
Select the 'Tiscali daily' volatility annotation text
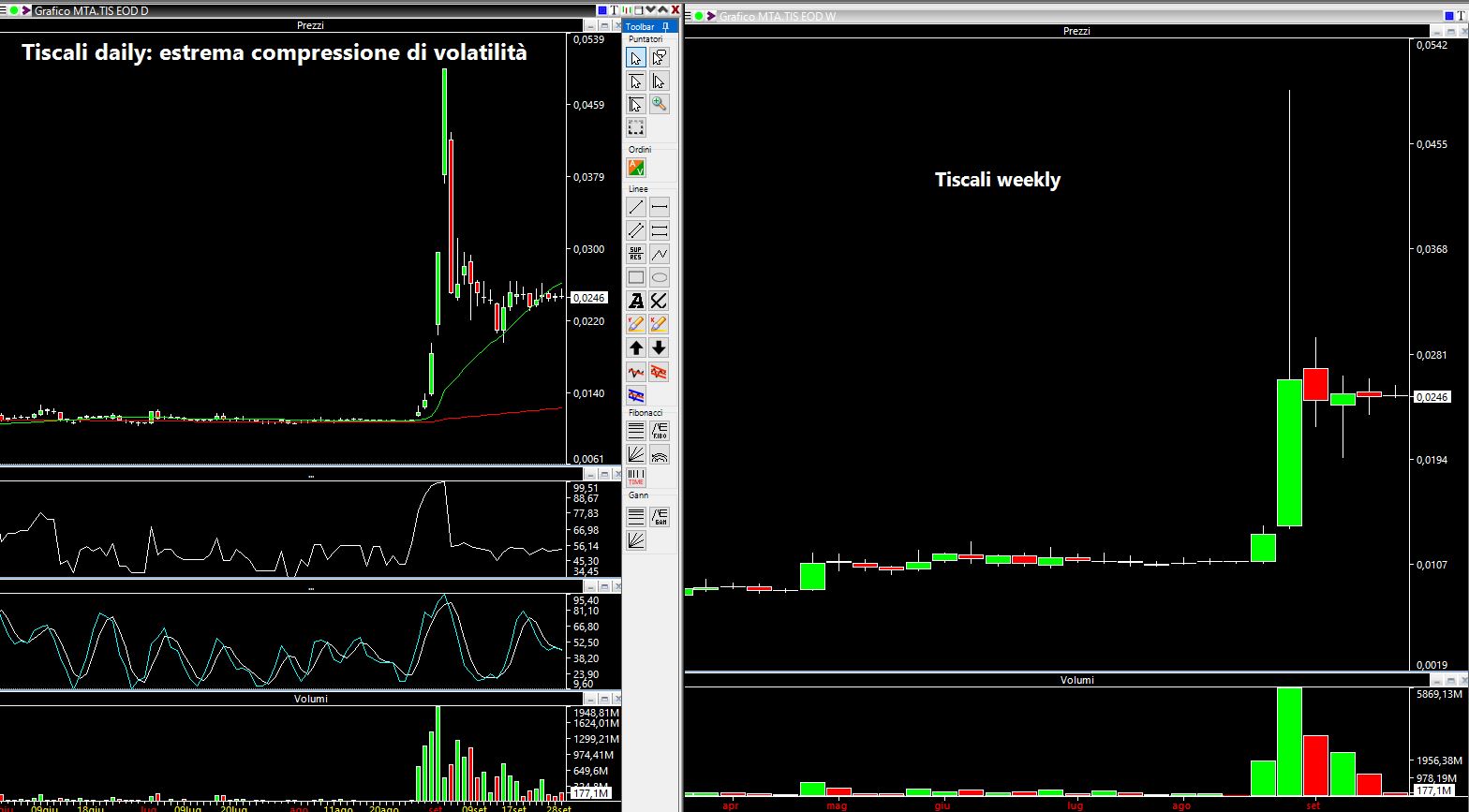[275, 52]
